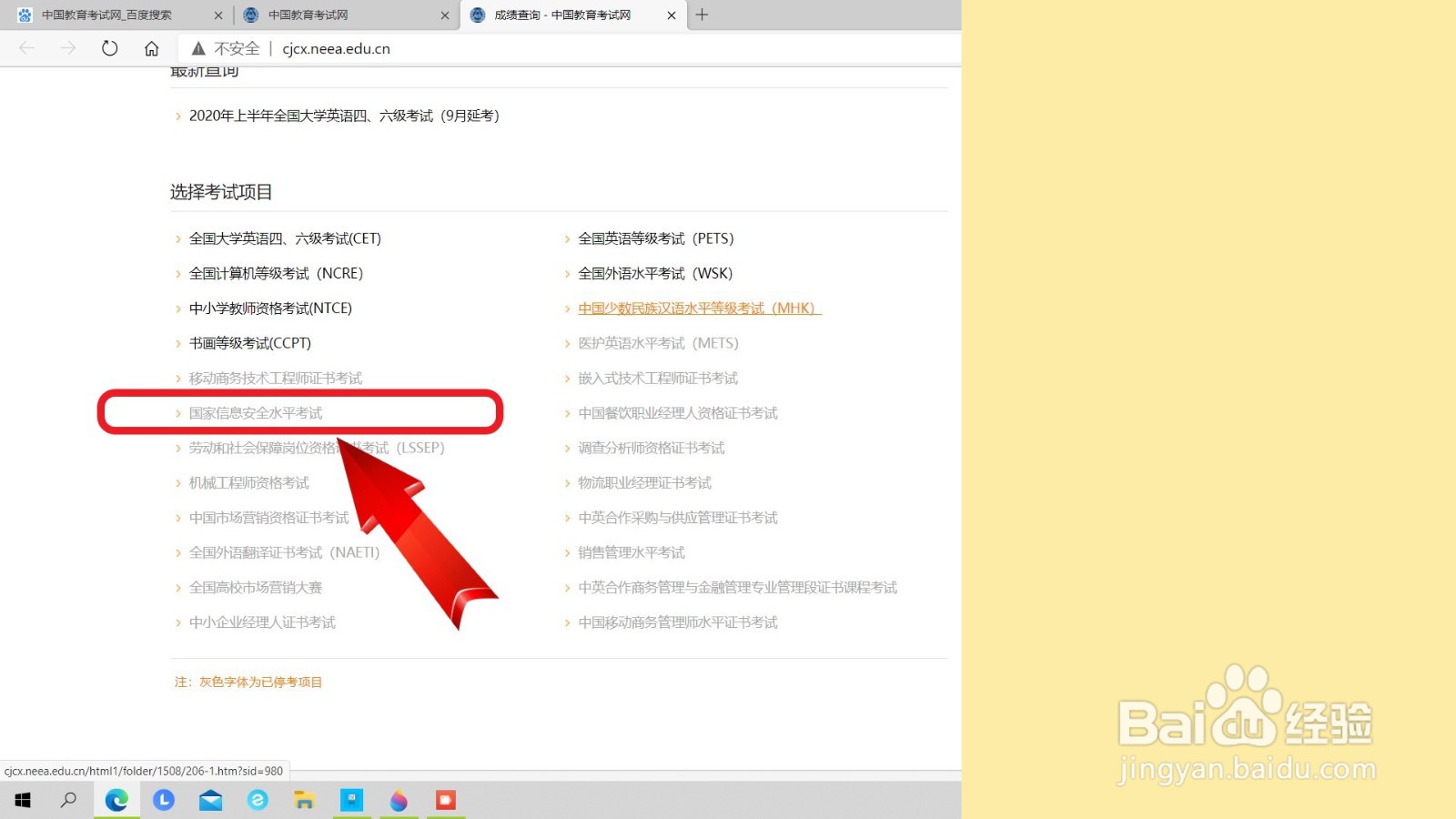The width and height of the screenshot is (1456, 819).
Task: Reload the current page
Action: 110,48
